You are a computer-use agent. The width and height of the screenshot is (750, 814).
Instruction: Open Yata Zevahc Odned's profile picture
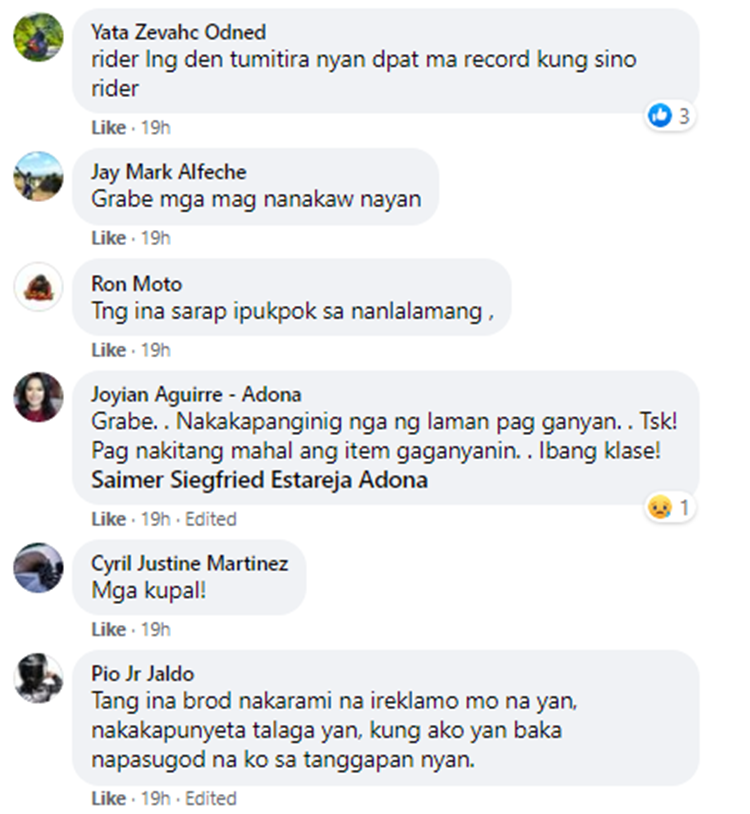pos(38,37)
